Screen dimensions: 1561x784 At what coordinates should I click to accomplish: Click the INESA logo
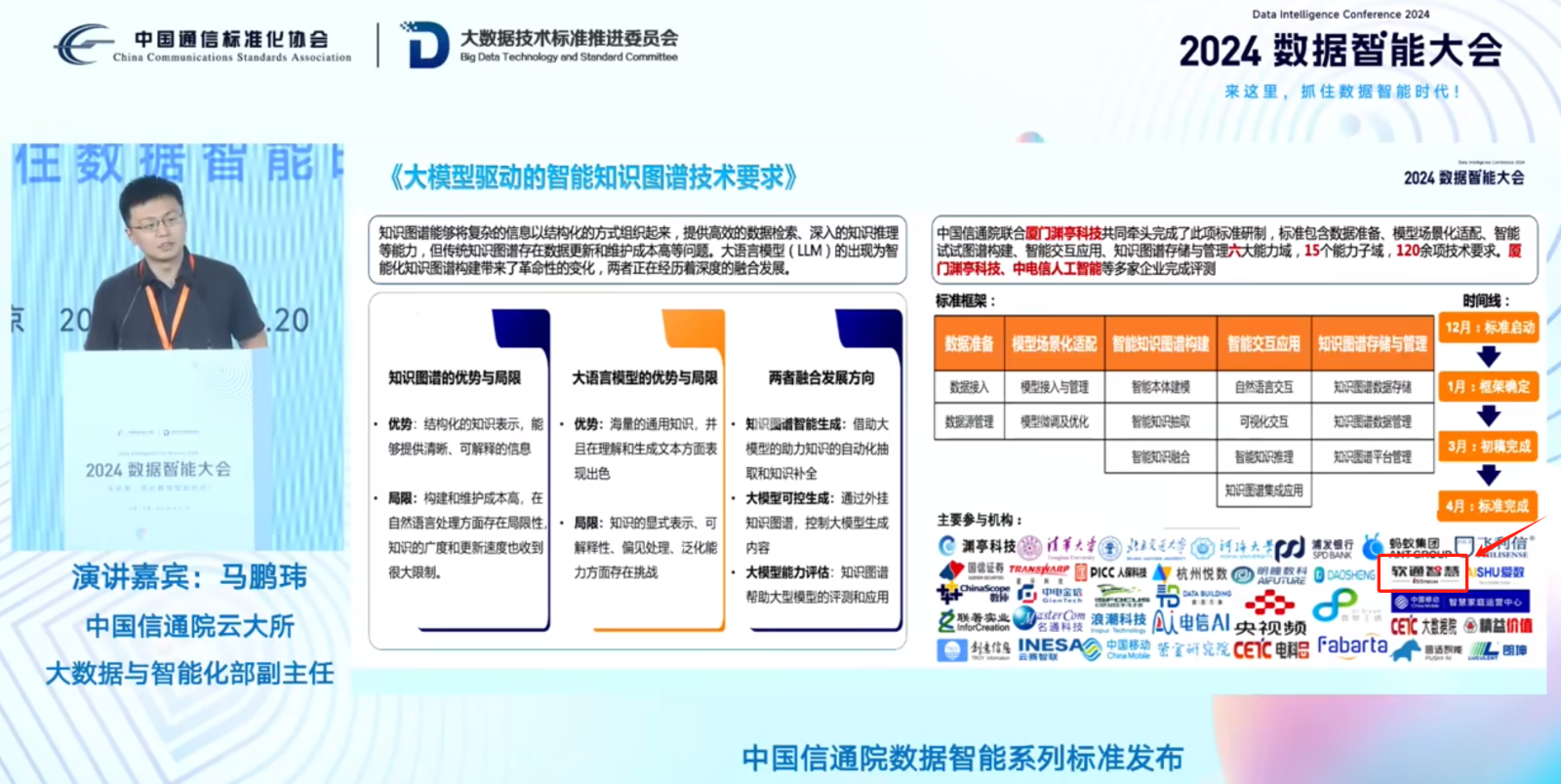point(1059,648)
